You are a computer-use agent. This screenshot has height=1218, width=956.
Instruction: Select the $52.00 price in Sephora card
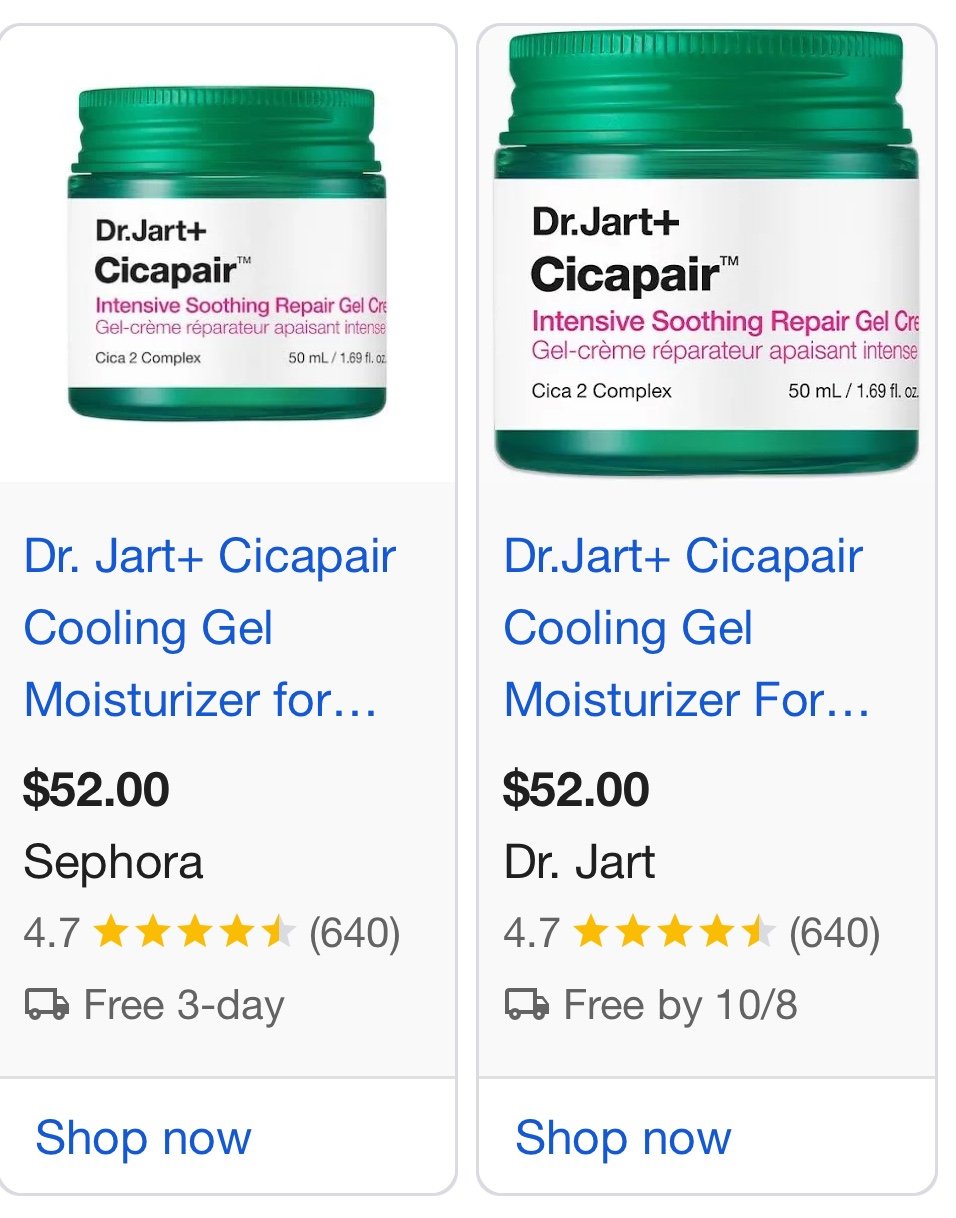click(x=96, y=790)
